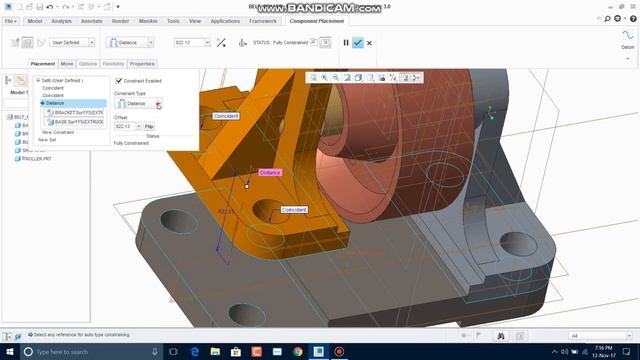This screenshot has width=640, height=360.
Task: Toggle the interface-to-geometry placement icon
Action: (15, 42)
